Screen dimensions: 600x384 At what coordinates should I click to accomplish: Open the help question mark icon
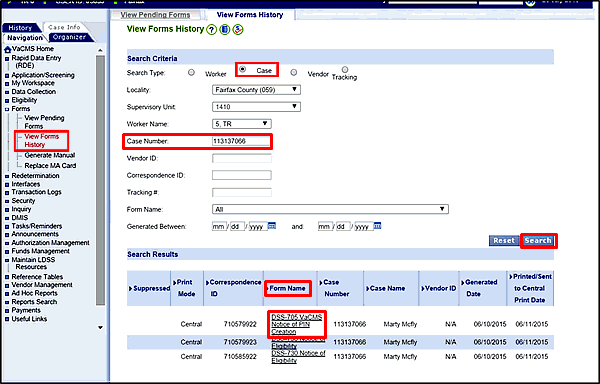point(212,29)
